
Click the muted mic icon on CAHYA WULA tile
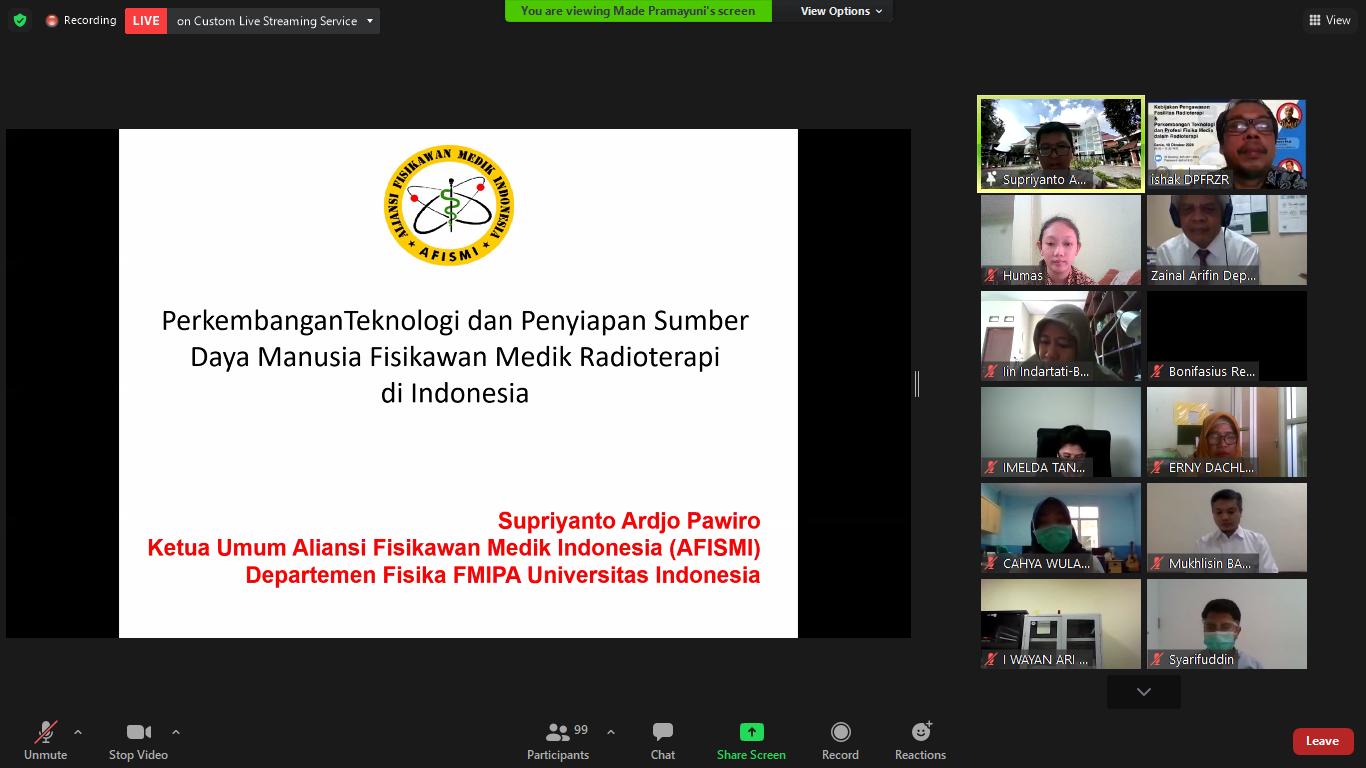(992, 564)
